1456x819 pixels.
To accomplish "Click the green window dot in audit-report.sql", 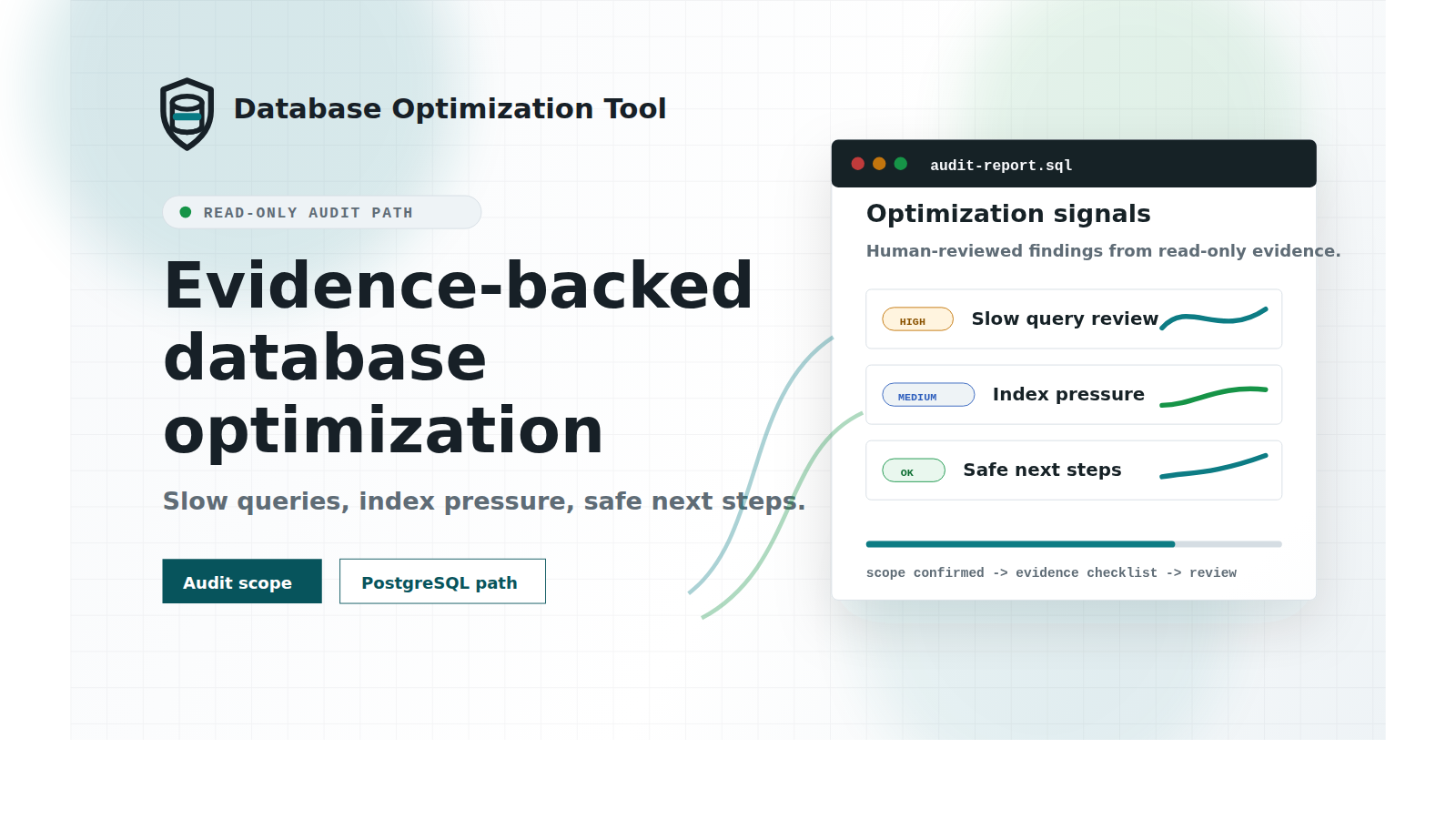I will pos(901,164).
